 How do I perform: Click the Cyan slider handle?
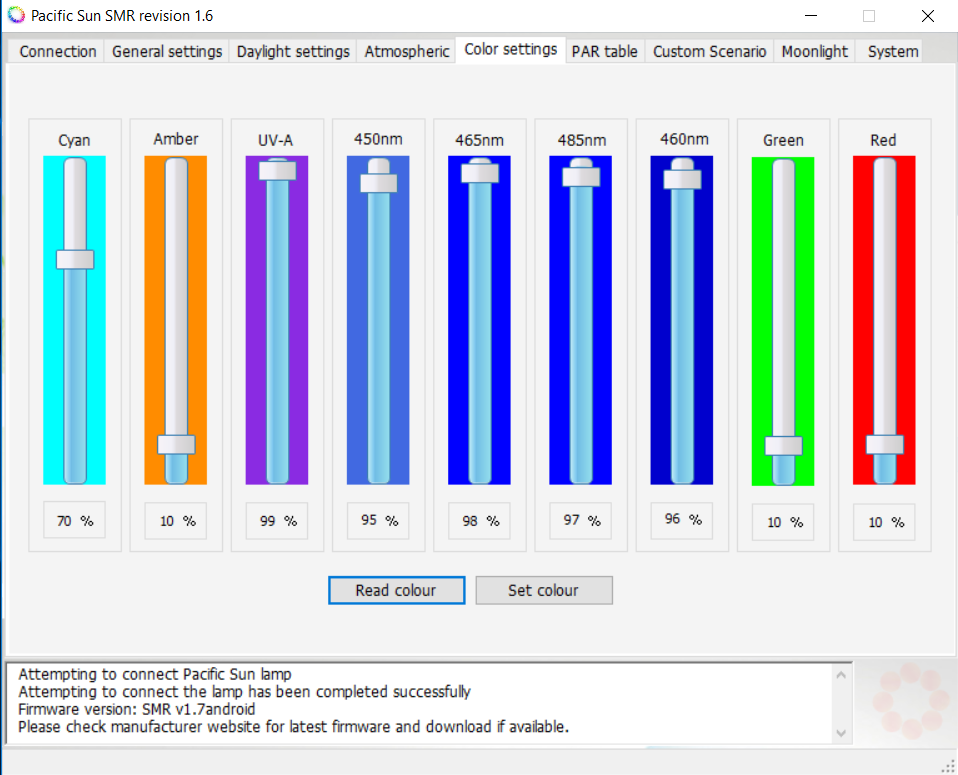click(75, 259)
